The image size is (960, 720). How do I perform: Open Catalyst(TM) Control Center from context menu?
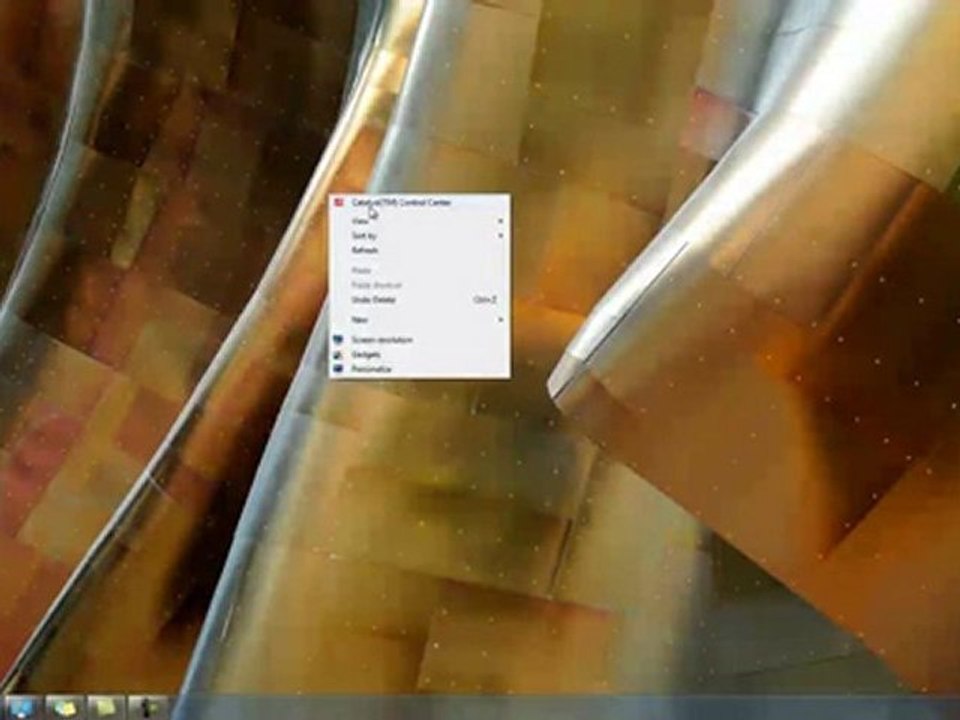(x=419, y=203)
